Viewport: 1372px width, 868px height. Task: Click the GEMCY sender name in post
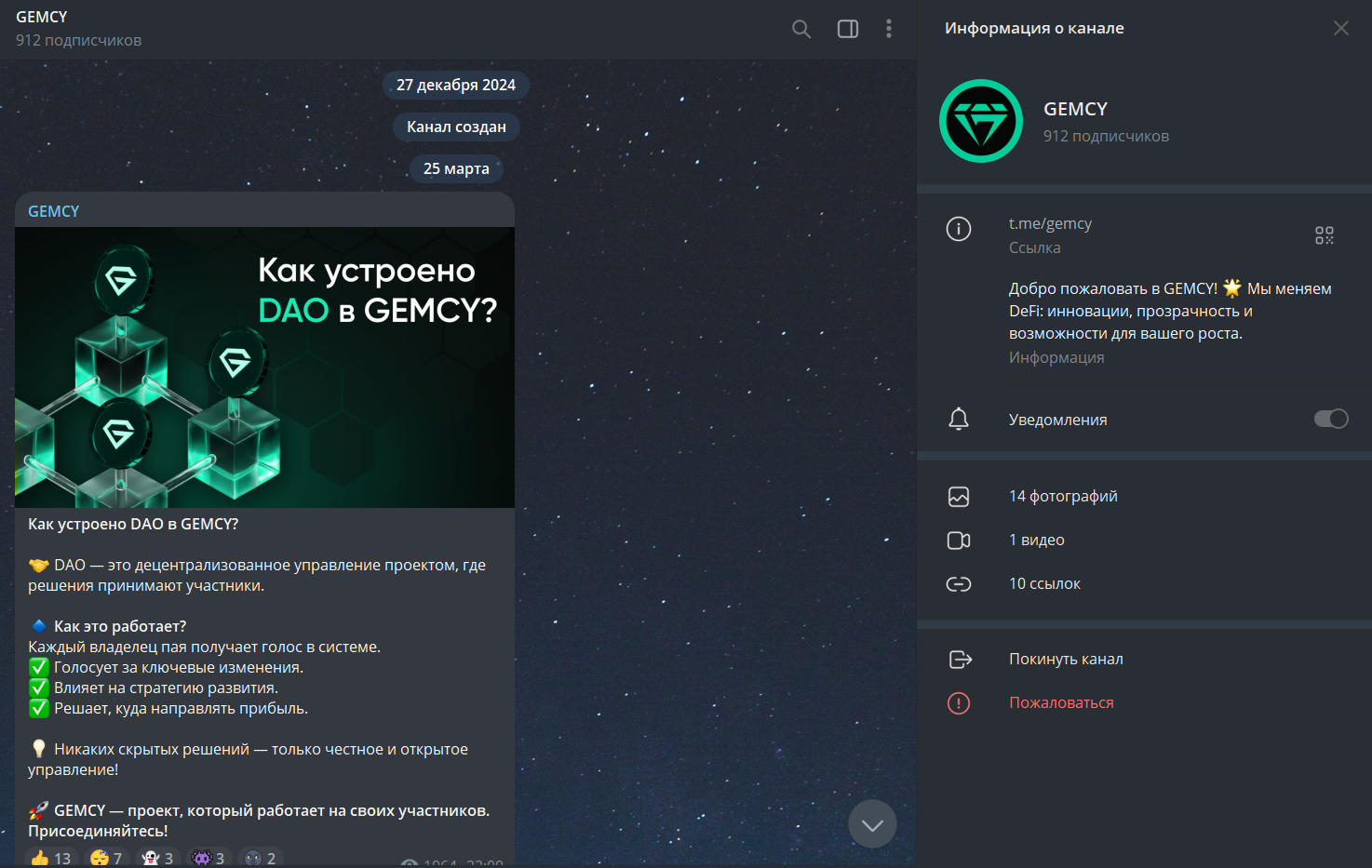pyautogui.click(x=54, y=211)
